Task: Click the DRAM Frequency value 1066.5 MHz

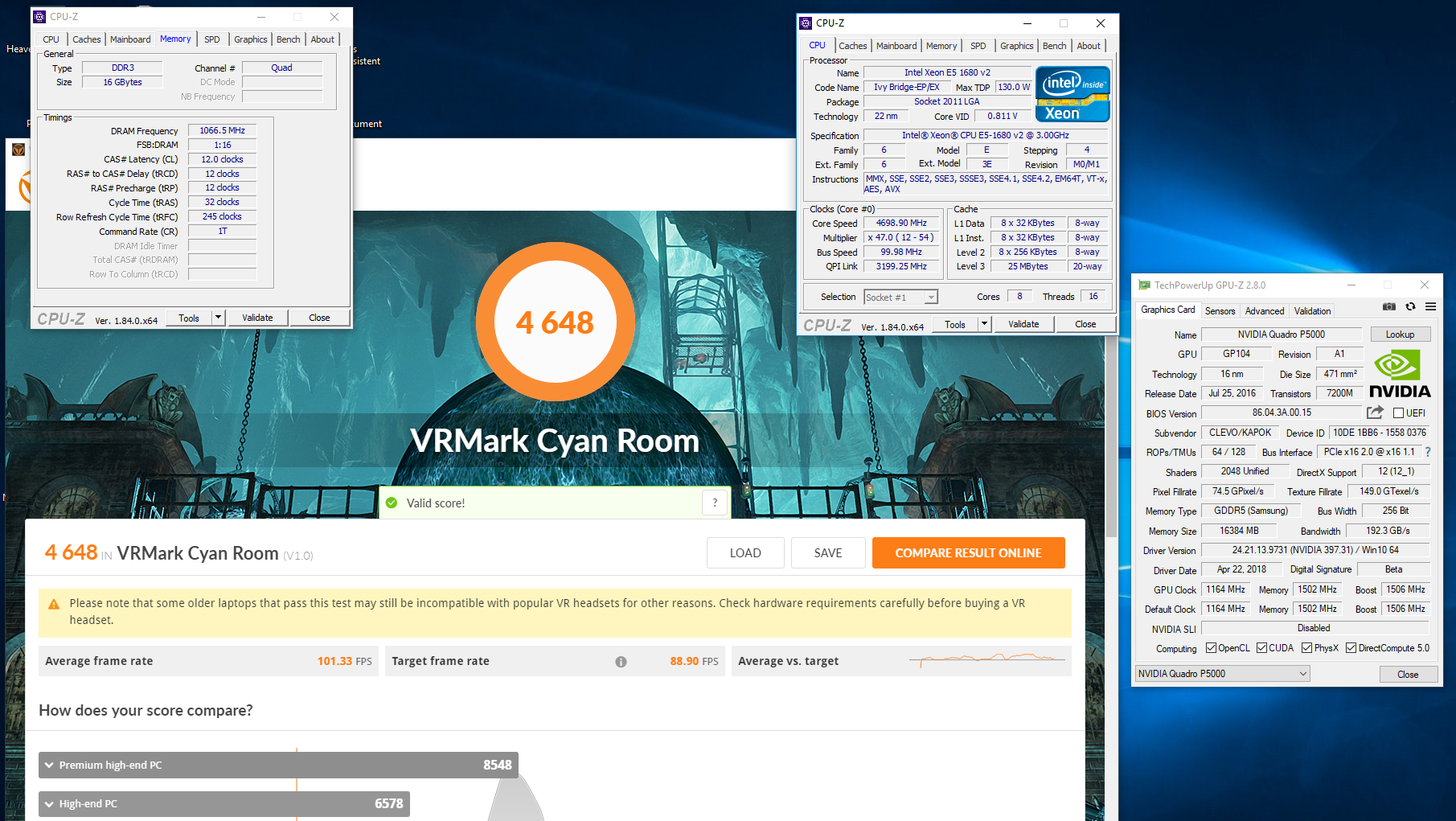Action: (x=223, y=130)
